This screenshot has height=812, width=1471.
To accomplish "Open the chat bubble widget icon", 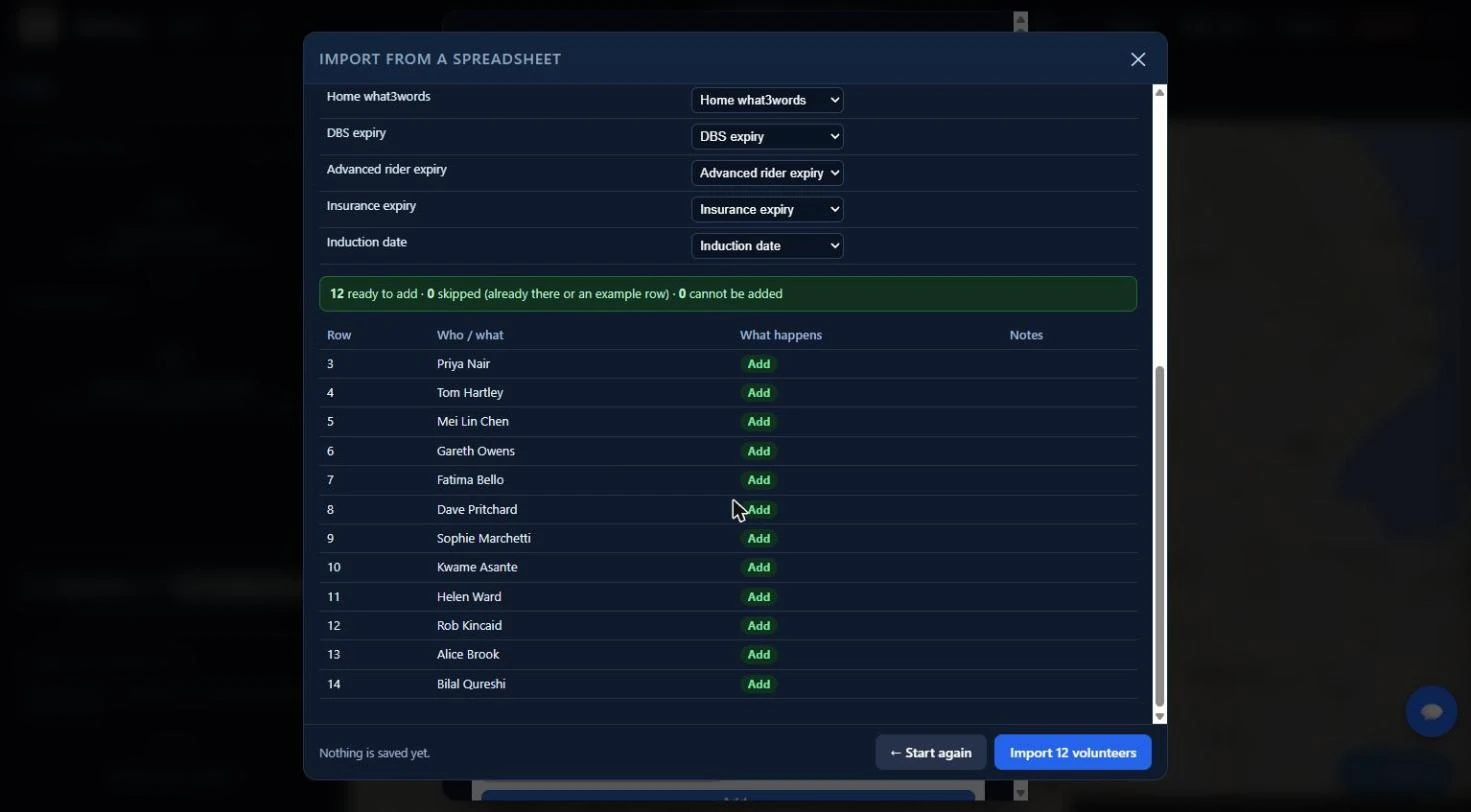I will (x=1431, y=711).
